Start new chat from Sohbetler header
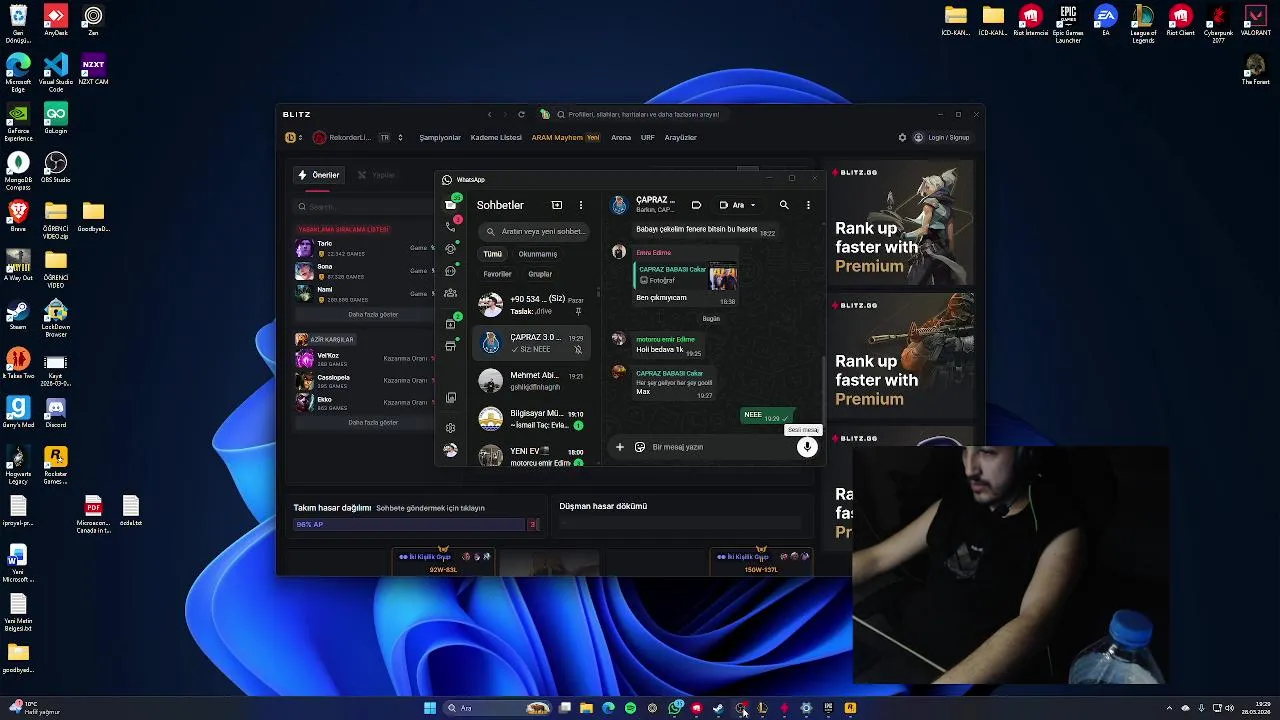Viewport: 1280px width, 720px height. click(x=557, y=205)
